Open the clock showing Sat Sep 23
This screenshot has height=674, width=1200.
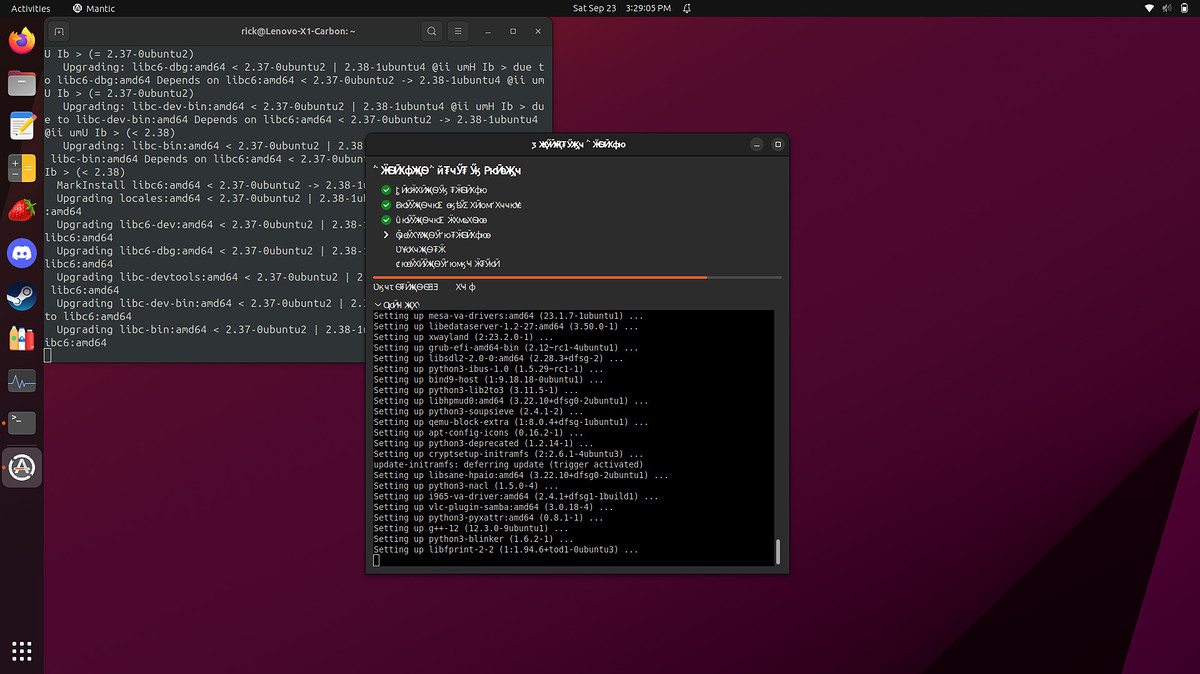click(621, 8)
